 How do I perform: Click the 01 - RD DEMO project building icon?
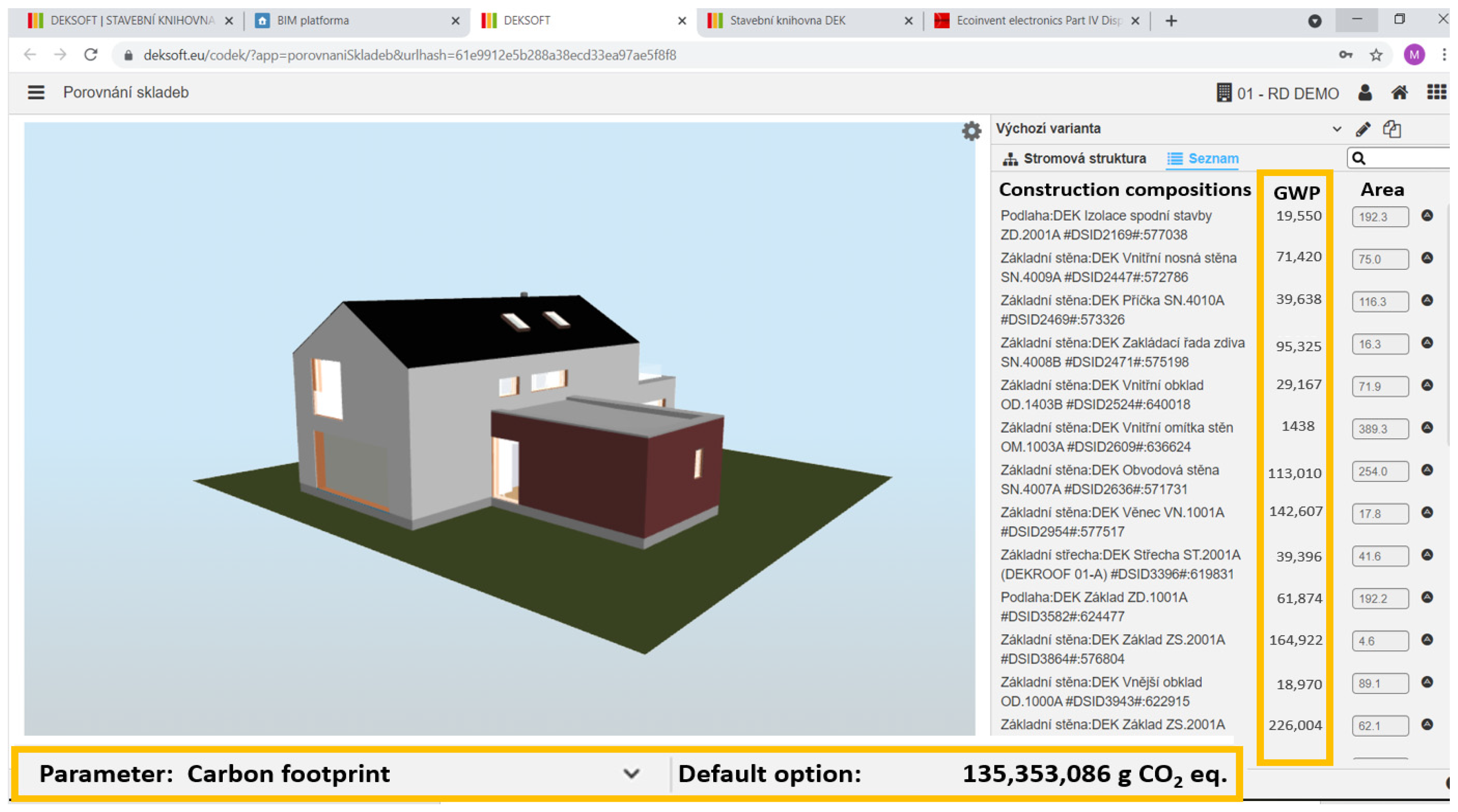click(1224, 93)
